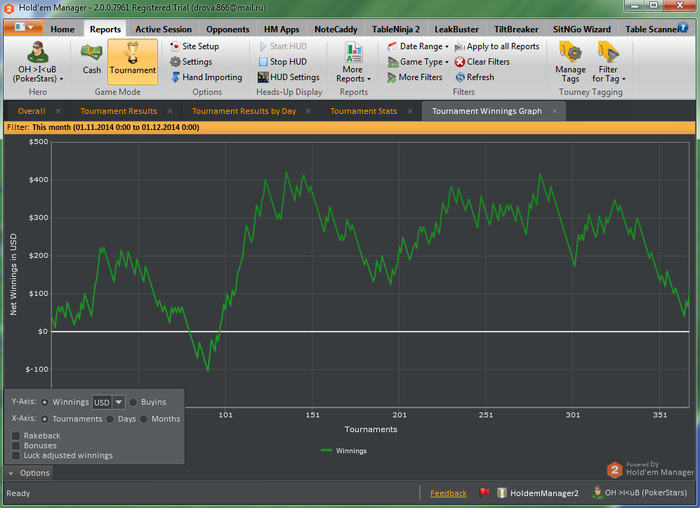Open the LeakBuster tab
Screen dimensions: 700x508
point(456,29)
